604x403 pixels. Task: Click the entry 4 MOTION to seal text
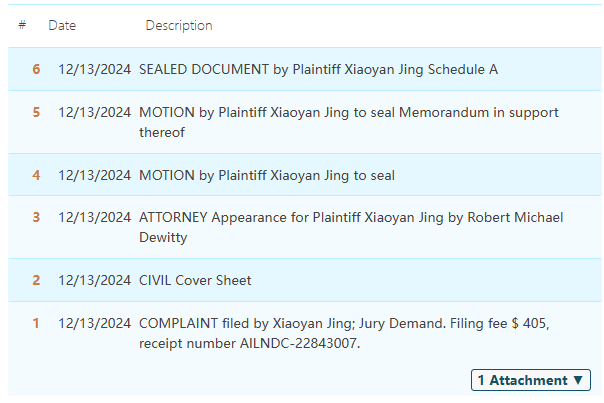click(267, 175)
